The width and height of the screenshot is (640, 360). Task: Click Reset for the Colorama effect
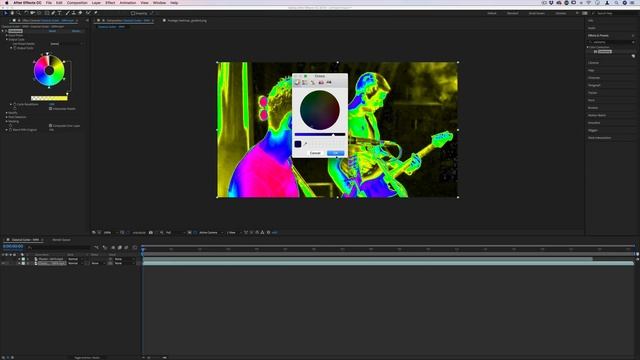pyautogui.click(x=52, y=31)
